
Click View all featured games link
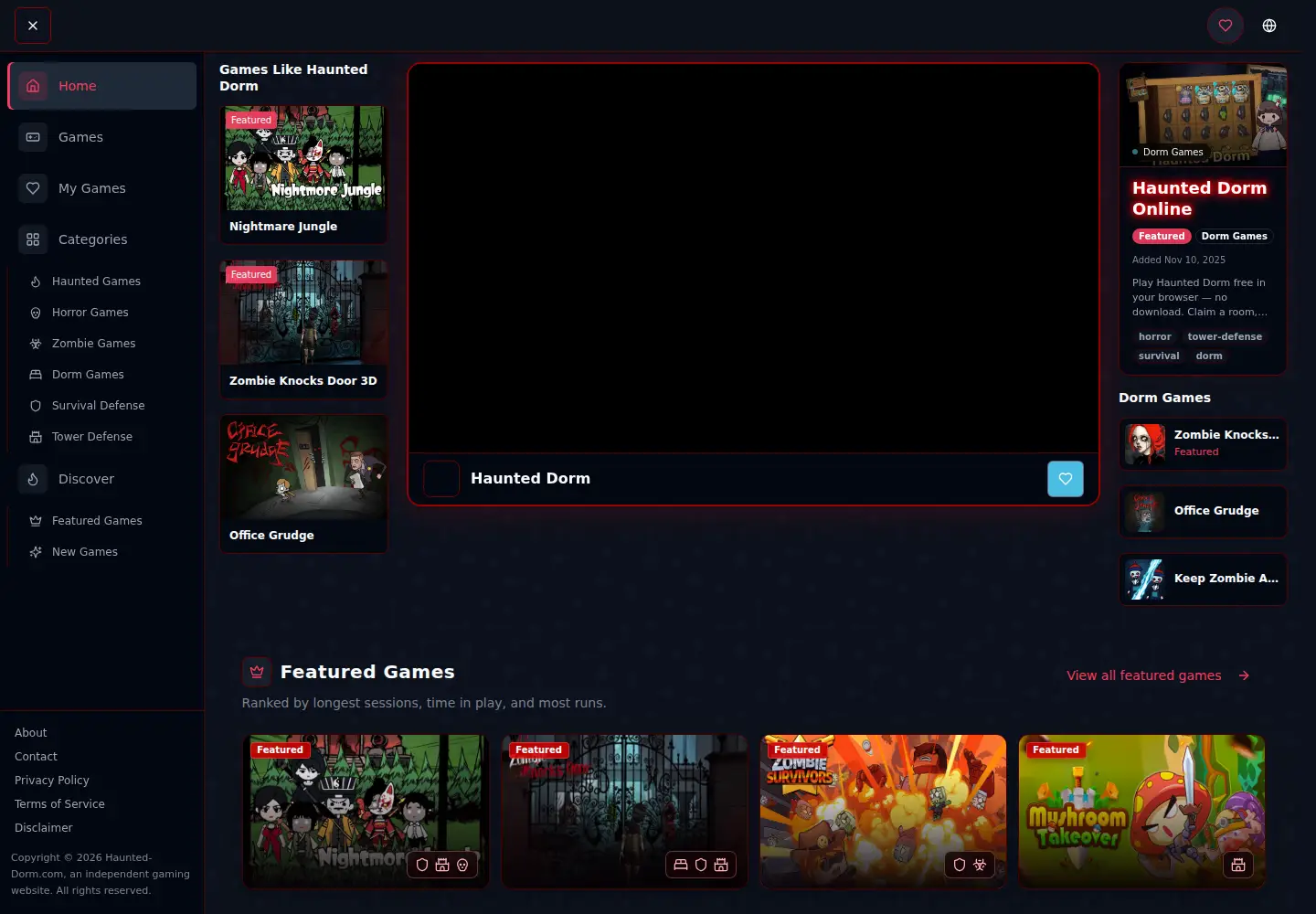[x=1144, y=675]
